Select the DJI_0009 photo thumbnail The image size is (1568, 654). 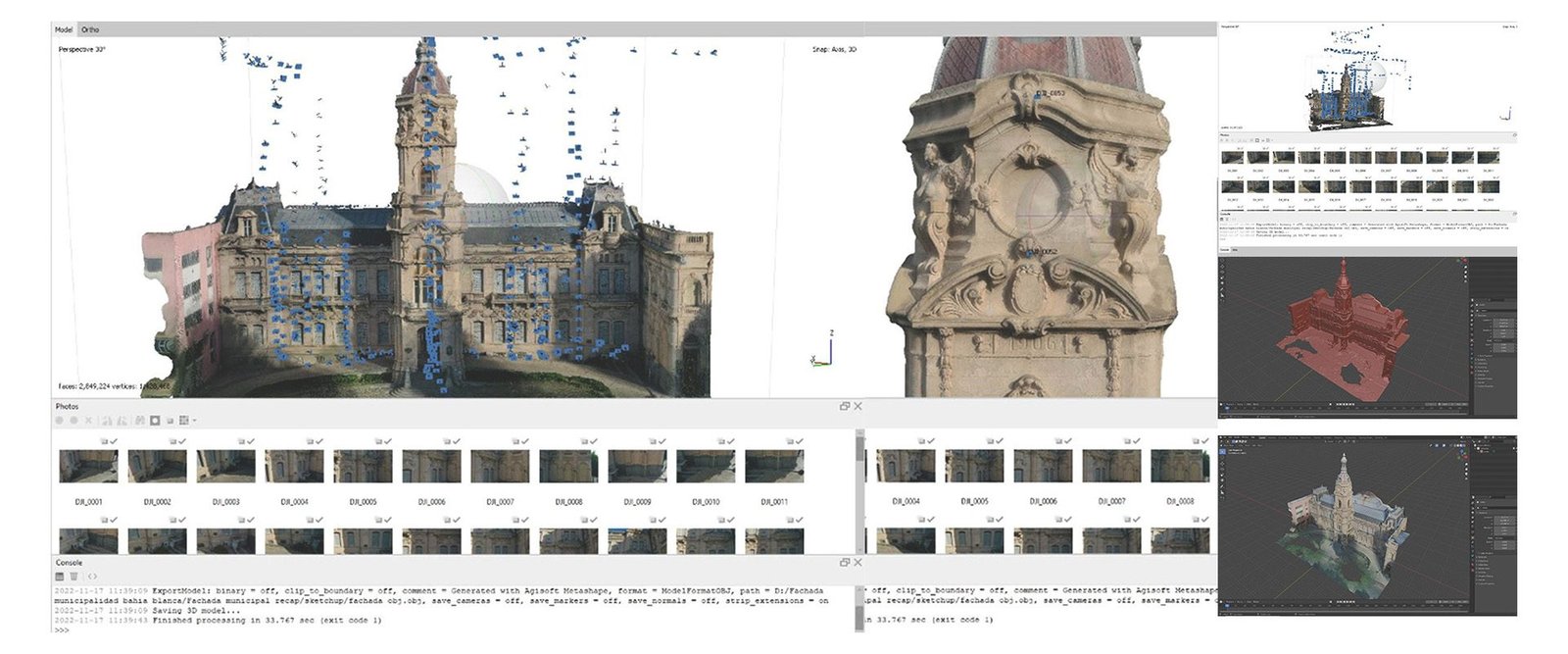coord(637,467)
